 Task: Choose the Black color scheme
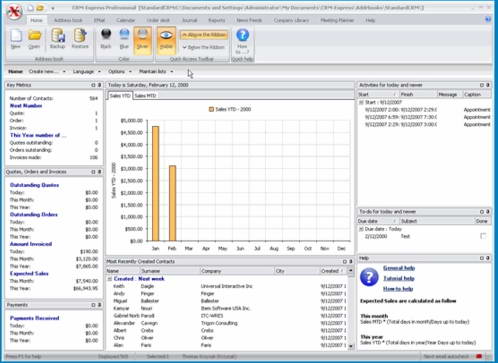coord(106,39)
